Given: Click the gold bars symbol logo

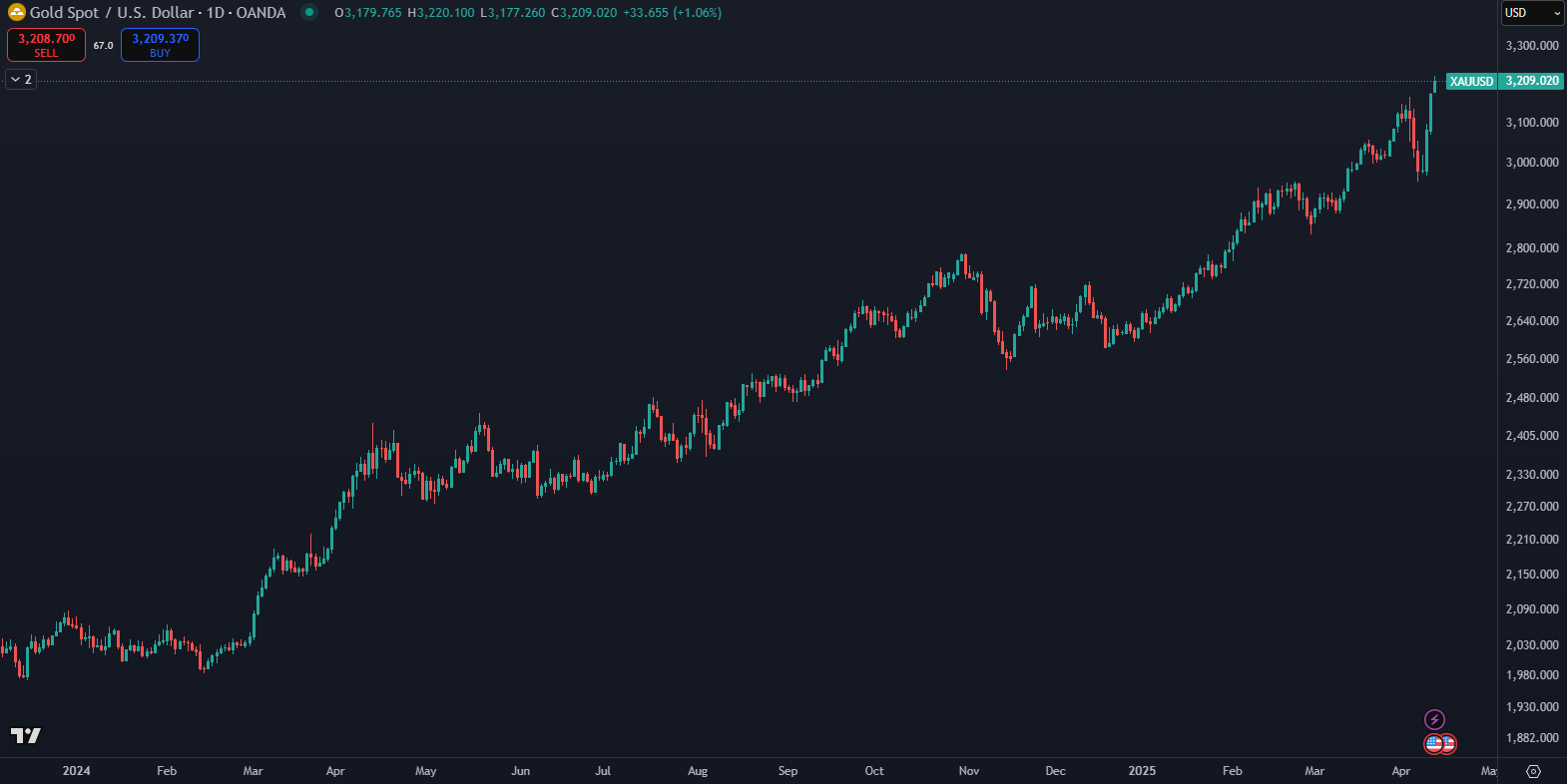Looking at the screenshot, I should coord(17,13).
